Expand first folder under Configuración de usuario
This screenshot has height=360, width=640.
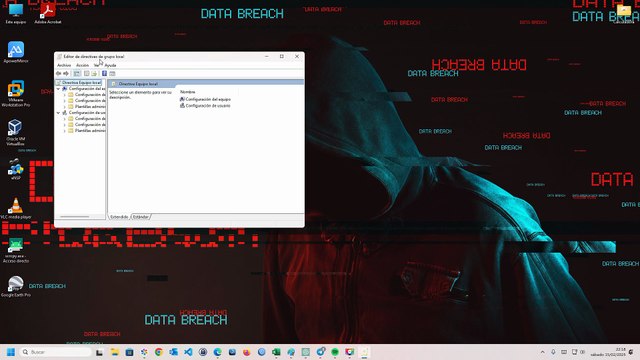tap(64, 119)
